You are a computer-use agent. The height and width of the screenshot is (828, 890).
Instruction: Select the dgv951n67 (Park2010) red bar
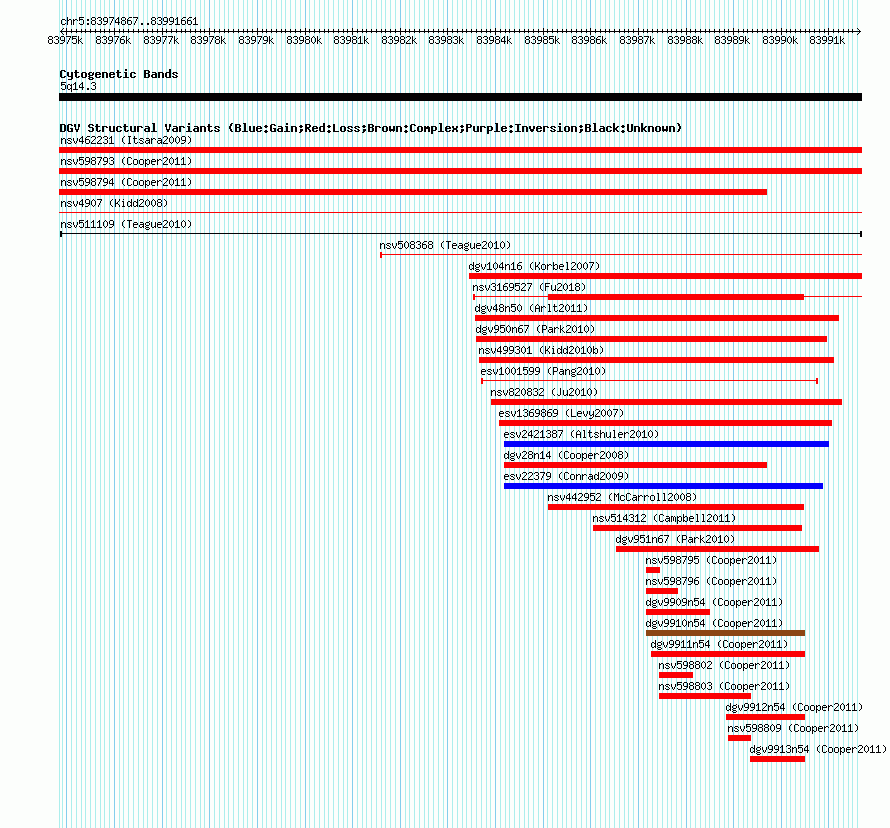coord(717,549)
